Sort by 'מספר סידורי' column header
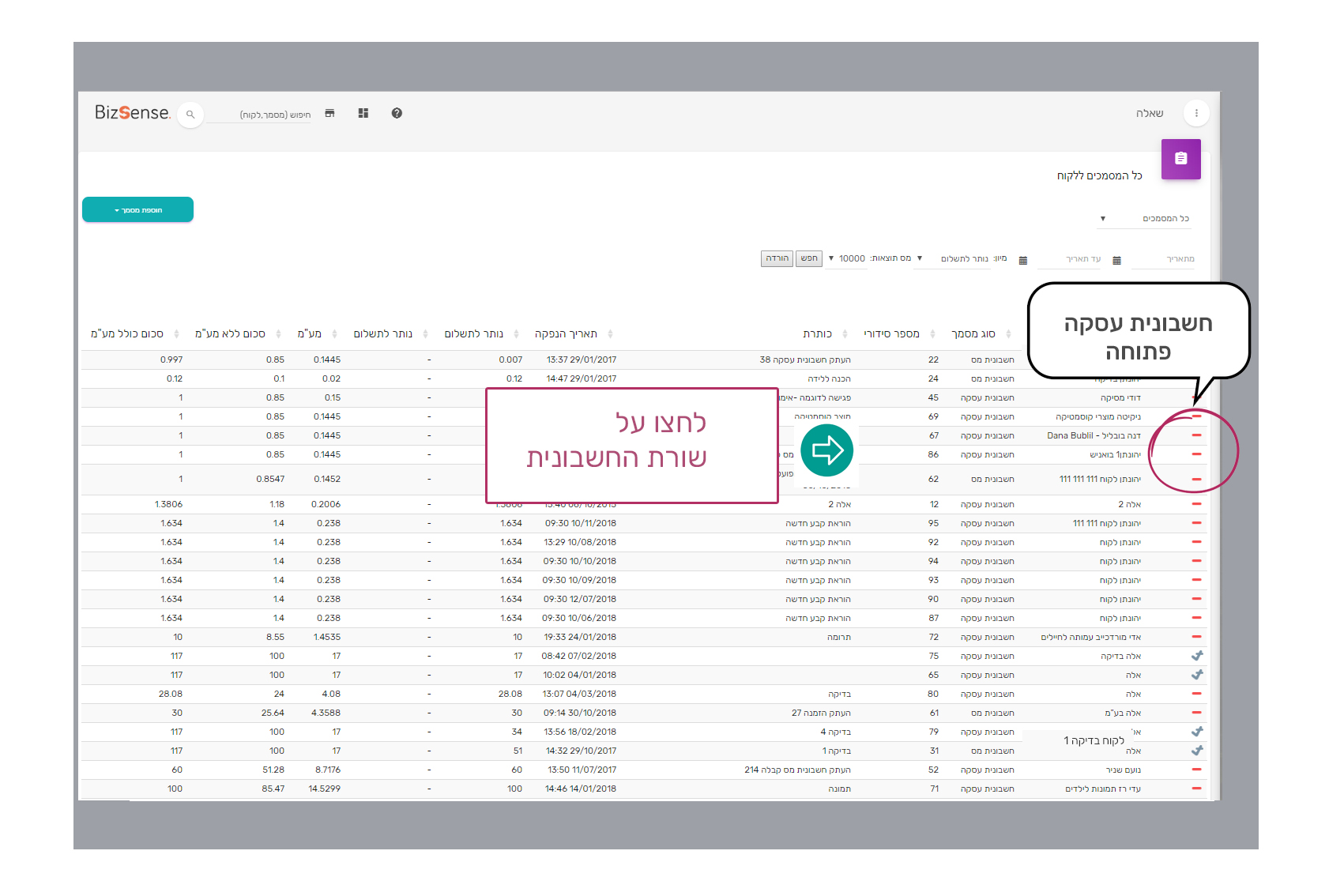 pyautogui.click(x=891, y=334)
